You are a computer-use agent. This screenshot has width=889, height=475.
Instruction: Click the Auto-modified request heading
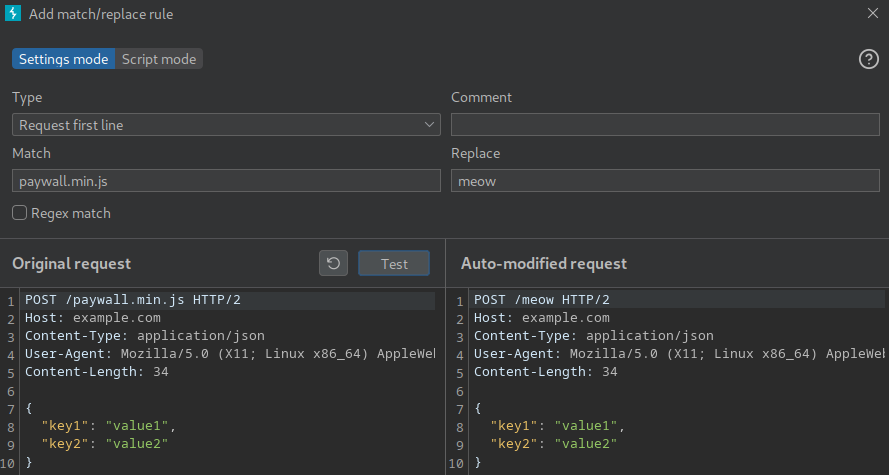[544, 264]
